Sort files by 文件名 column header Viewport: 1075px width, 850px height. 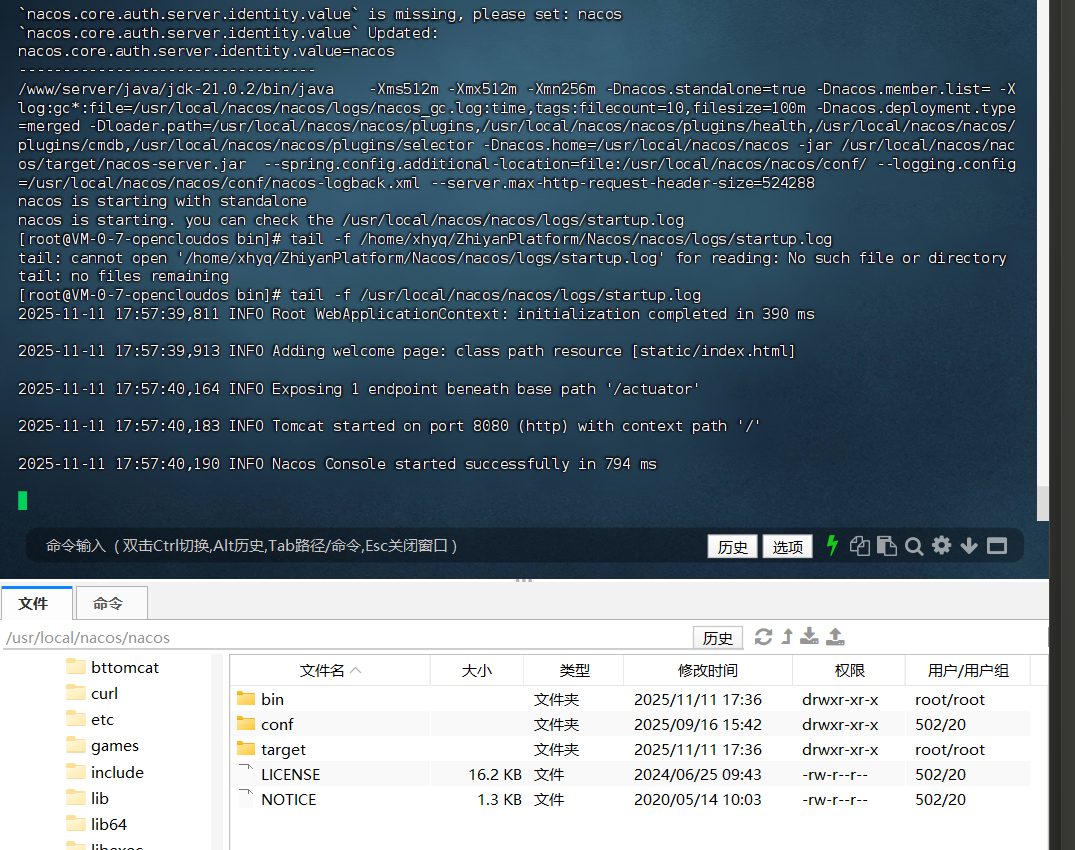(x=329, y=671)
